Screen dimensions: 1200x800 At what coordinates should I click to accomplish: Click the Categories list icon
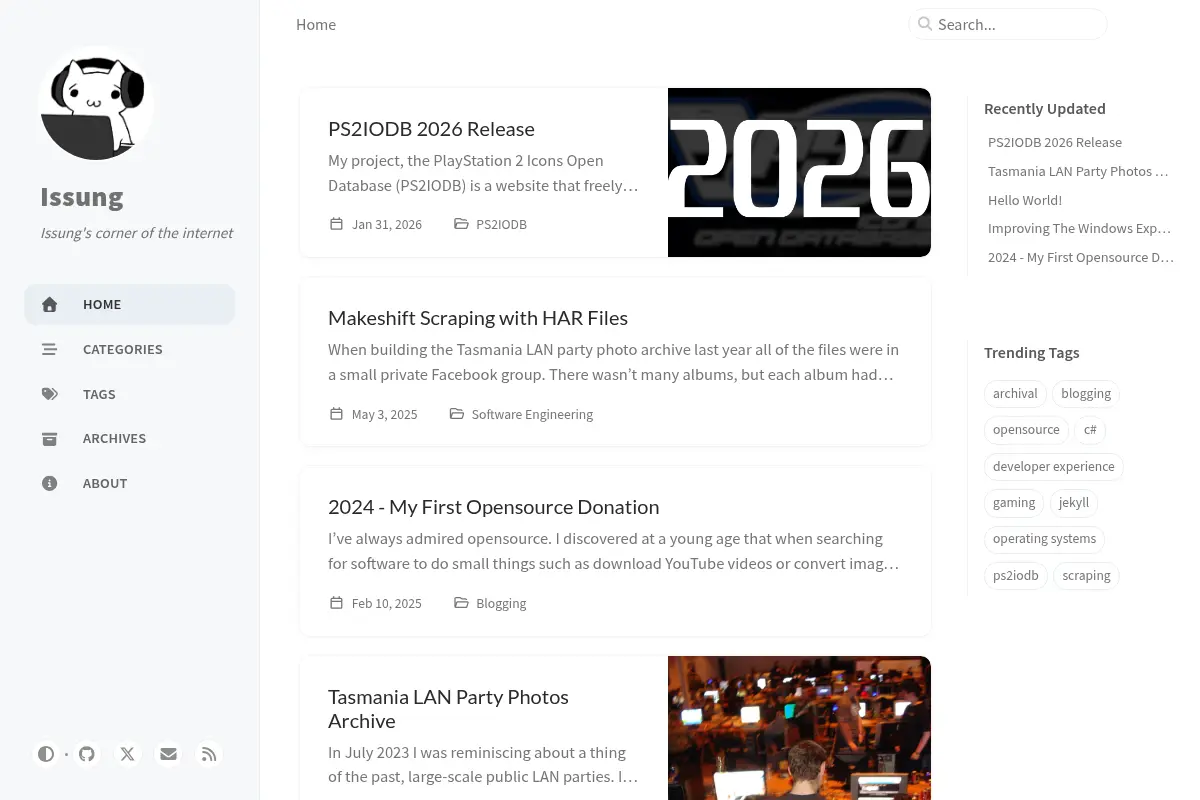tap(50, 350)
